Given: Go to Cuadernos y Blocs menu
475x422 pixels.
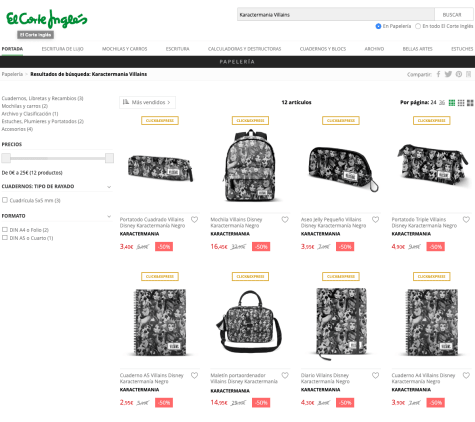Looking at the screenshot, I should coord(323,49).
